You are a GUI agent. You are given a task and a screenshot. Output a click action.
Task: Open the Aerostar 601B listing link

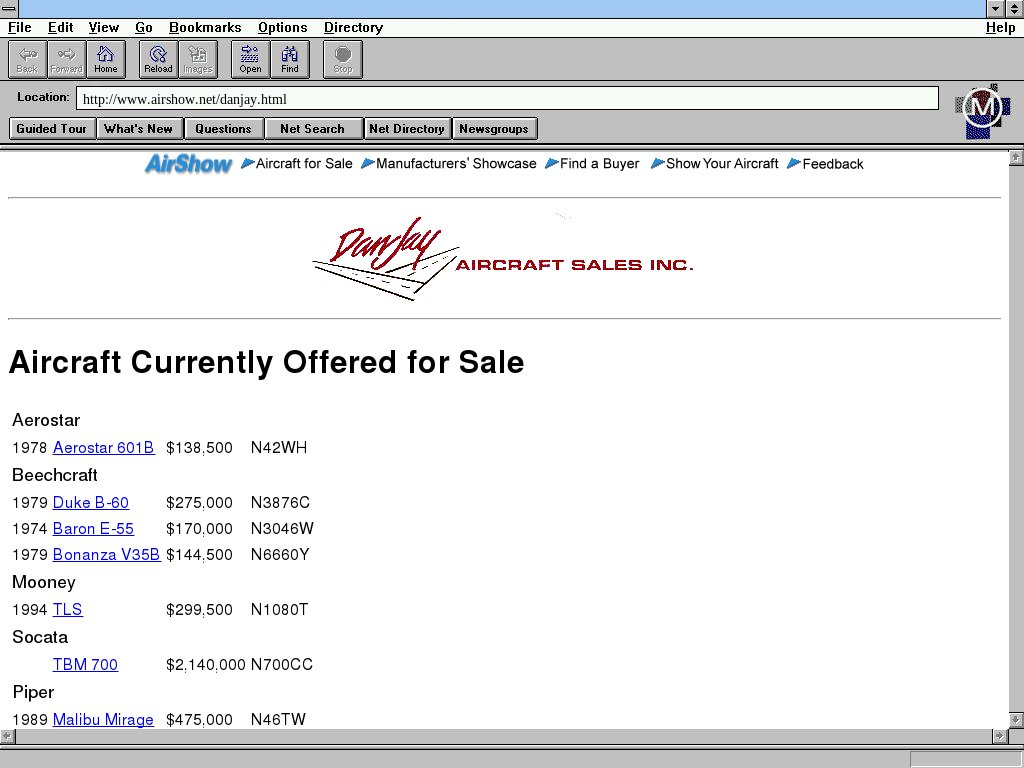tap(103, 448)
